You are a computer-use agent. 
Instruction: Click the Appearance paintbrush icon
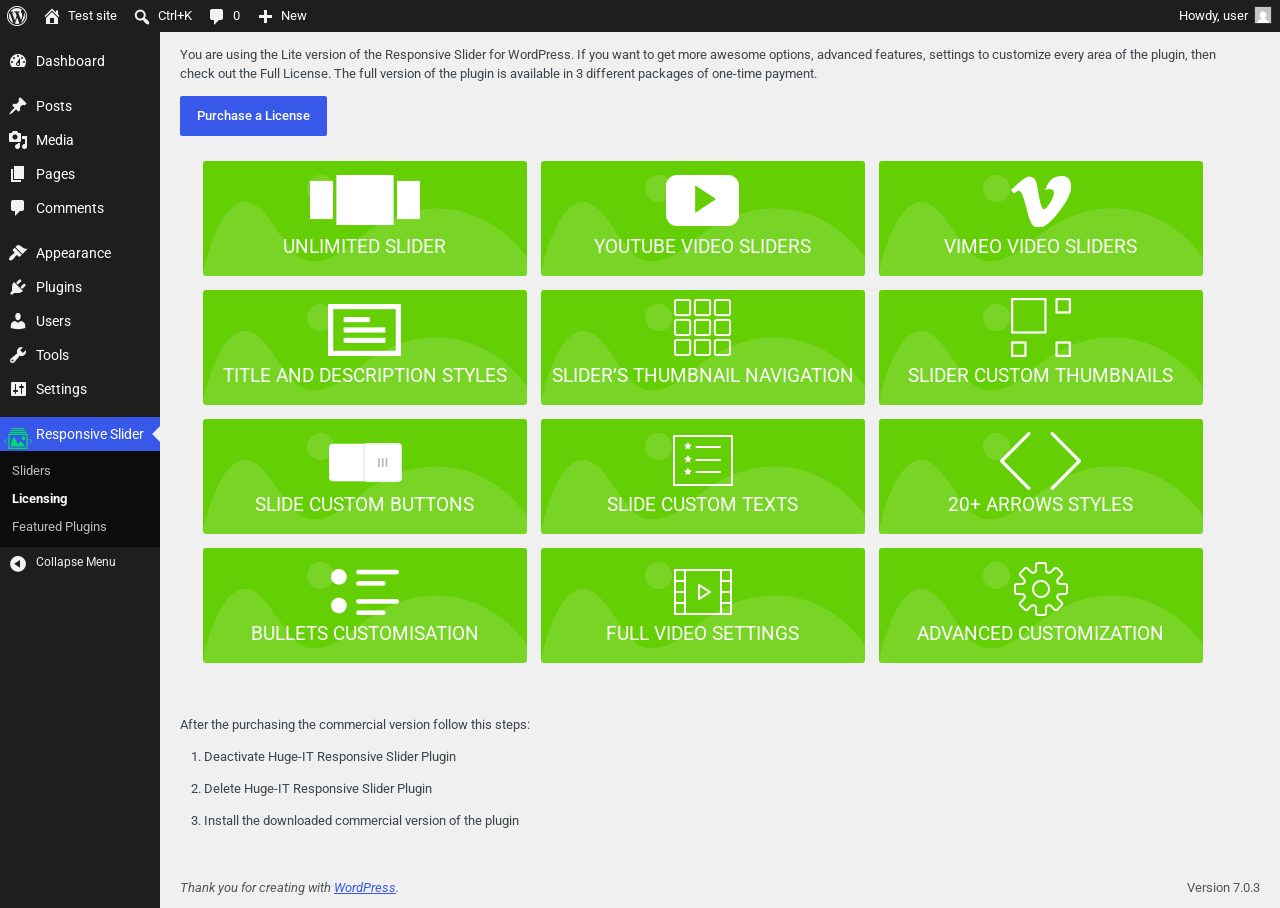[18, 253]
